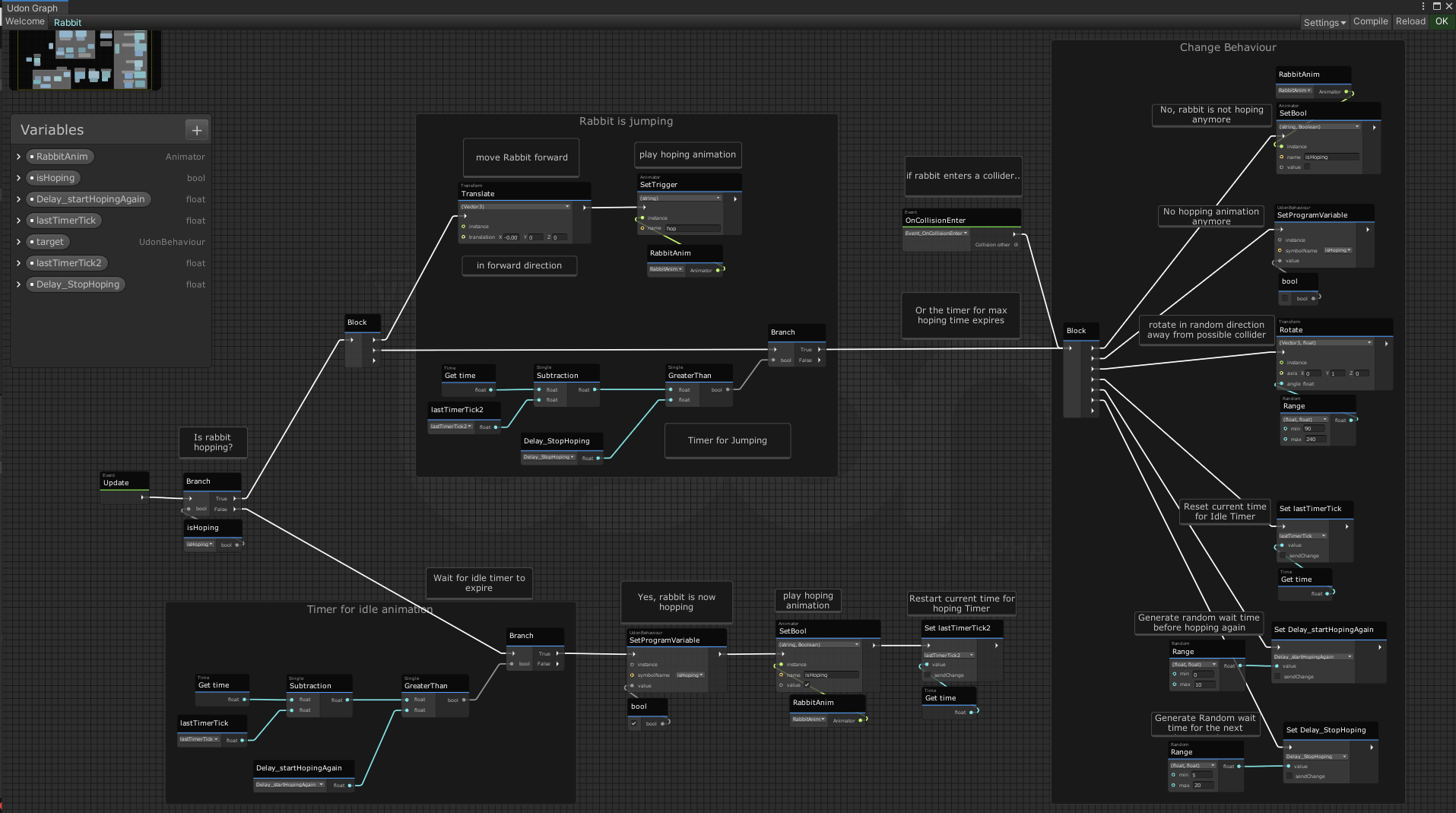The image size is (1456, 813).
Task: Click the float output port of lastTimerTick2 node
Action: point(496,427)
